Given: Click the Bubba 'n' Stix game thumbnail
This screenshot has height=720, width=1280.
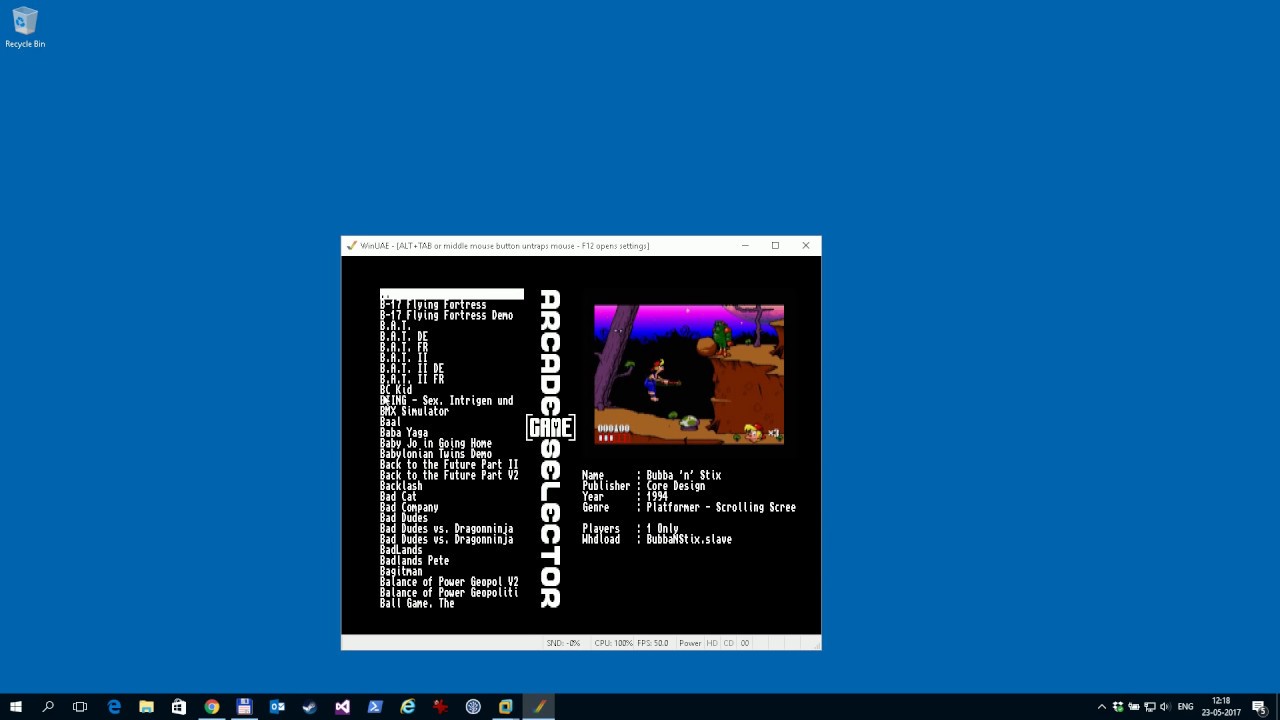Looking at the screenshot, I should click(x=689, y=374).
